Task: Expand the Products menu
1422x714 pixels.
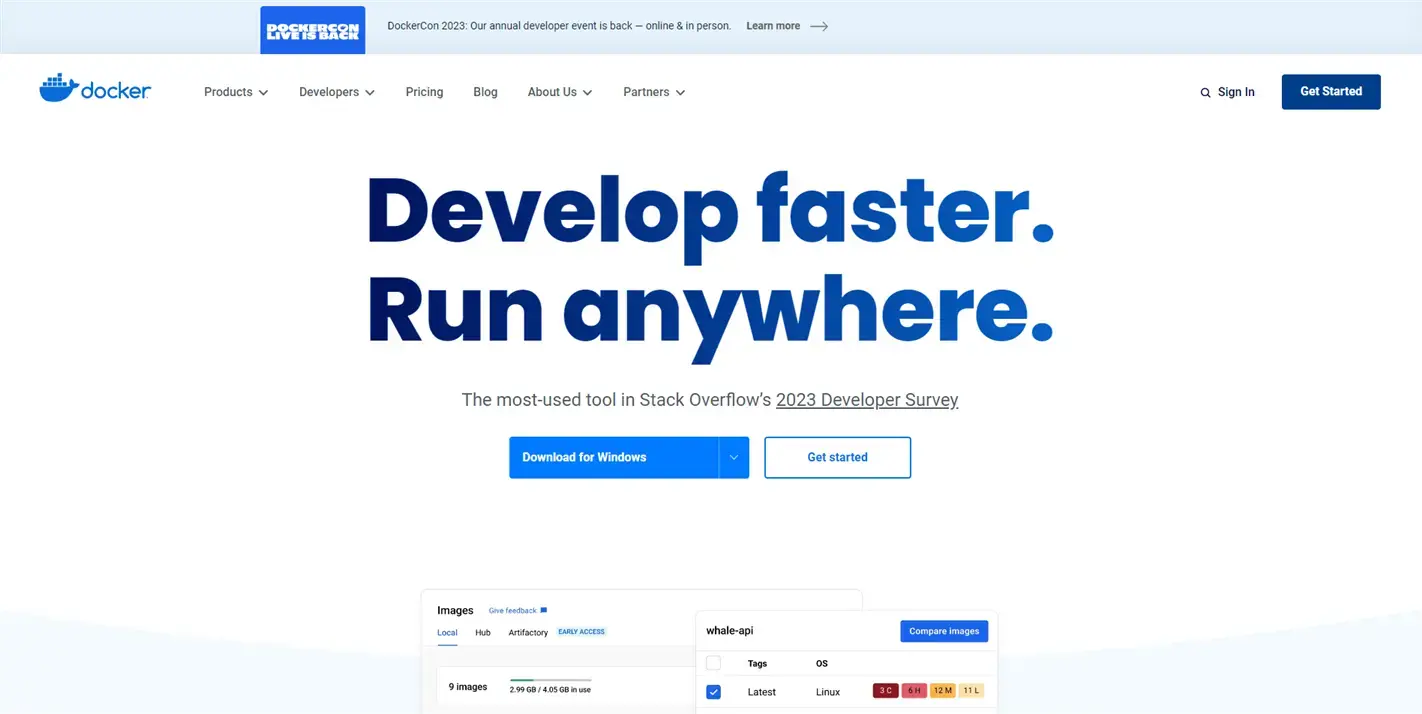Action: coord(236,92)
